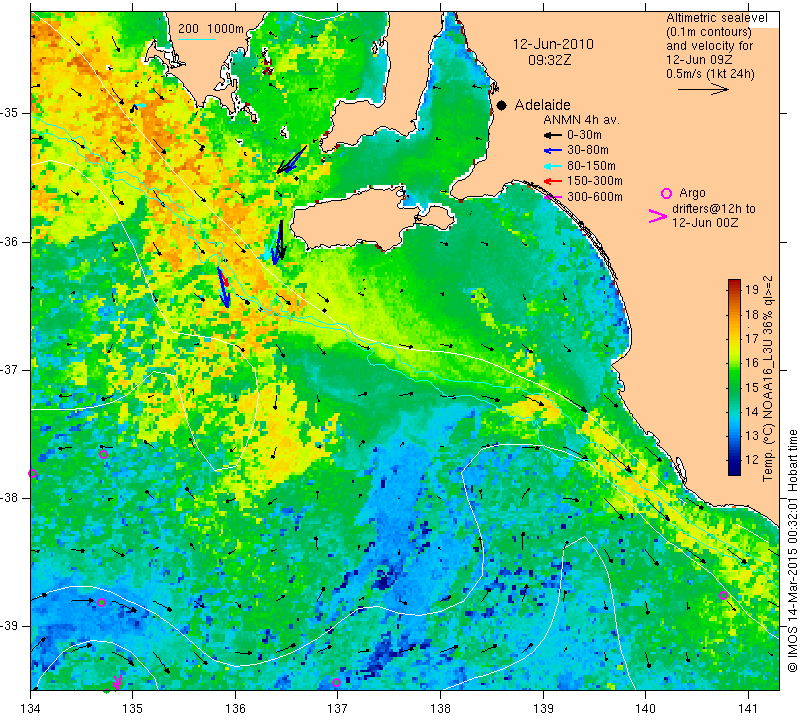Image resolution: width=800 pixels, height=720 pixels.
Task: Click the colorbar tick label 17
Action: coord(752,338)
